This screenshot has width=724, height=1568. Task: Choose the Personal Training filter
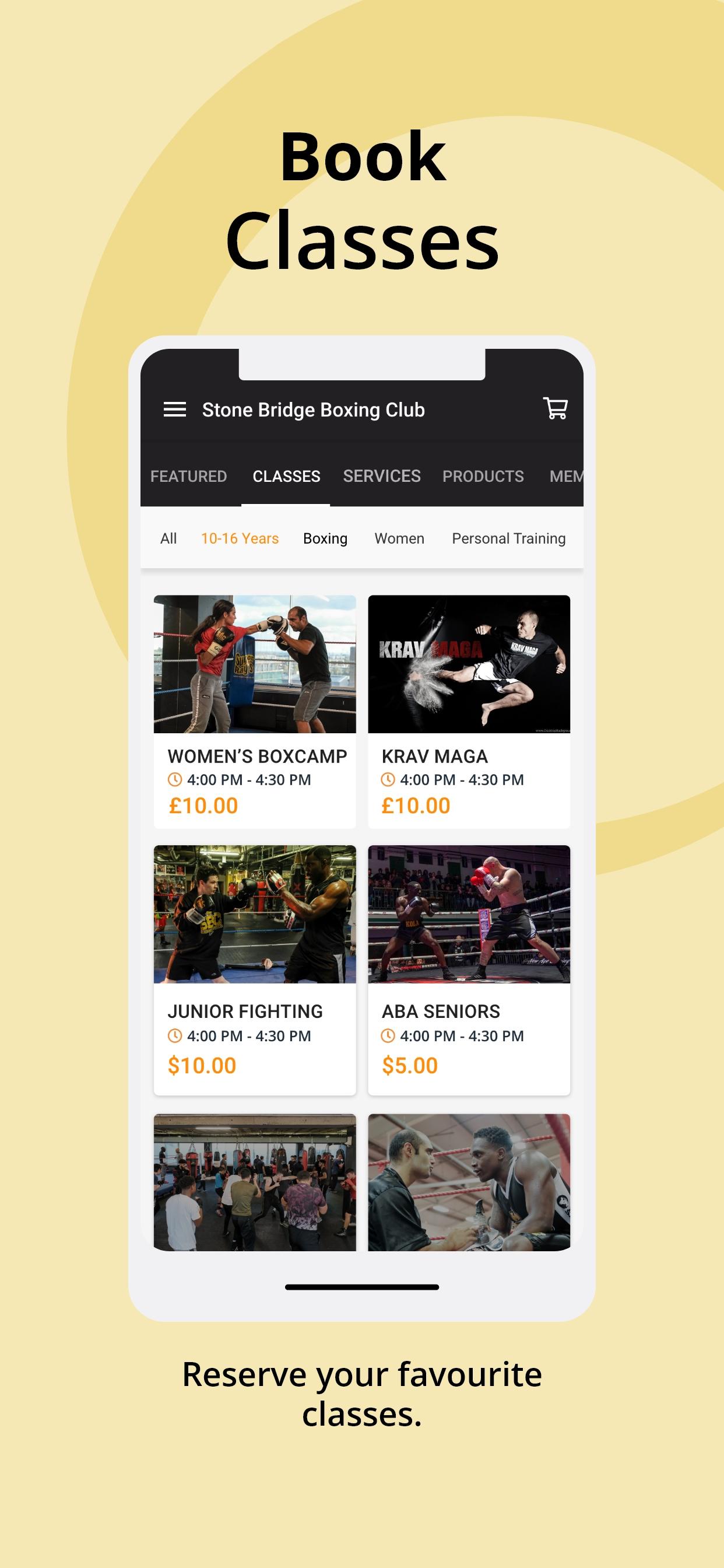[x=509, y=538]
